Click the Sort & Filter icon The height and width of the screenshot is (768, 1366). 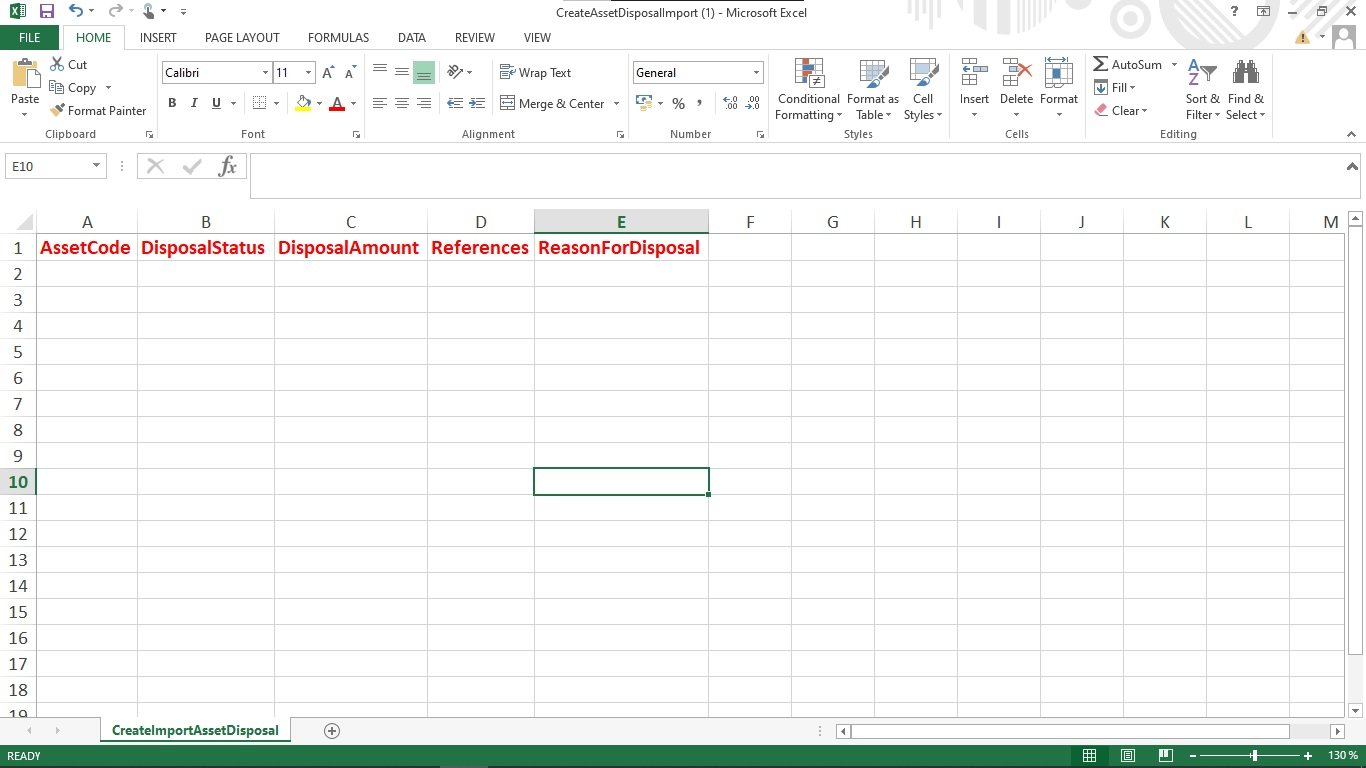click(1202, 90)
